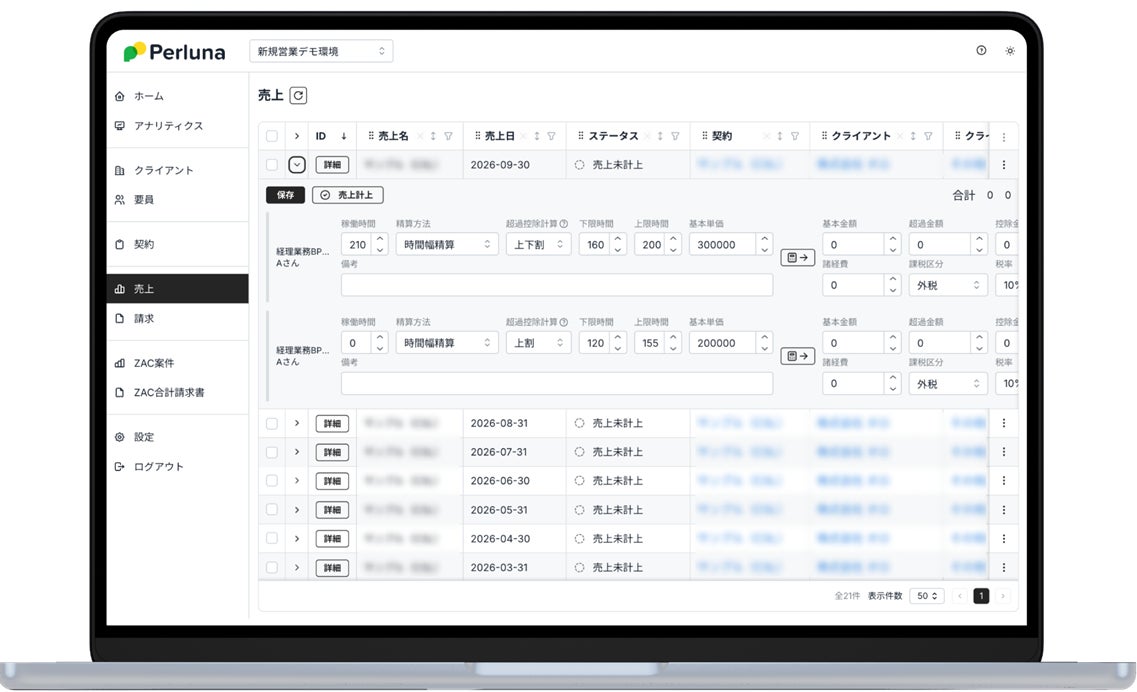The width and height of the screenshot is (1137, 692).
Task: Go to クライアント page in sidebar
Action: (x=177, y=170)
